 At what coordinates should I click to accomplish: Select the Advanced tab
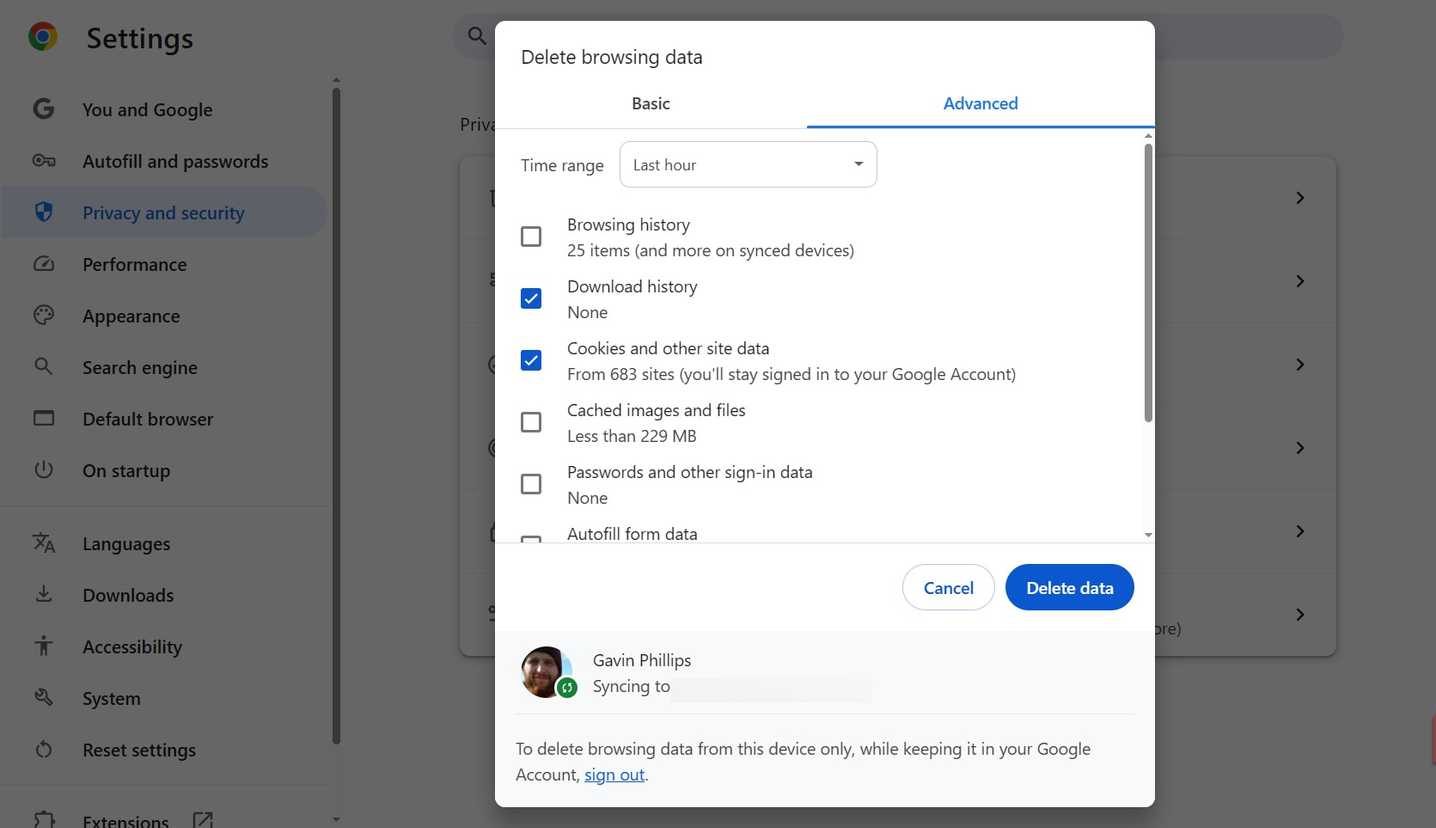coord(979,103)
